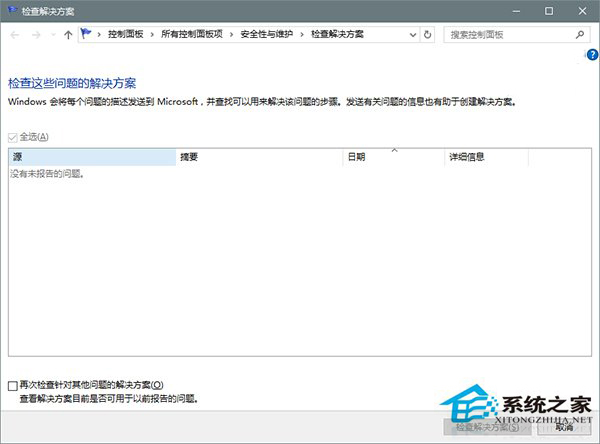Open 所有控制面板项 breadcrumb
The height and width of the screenshot is (444, 600).
(192, 34)
